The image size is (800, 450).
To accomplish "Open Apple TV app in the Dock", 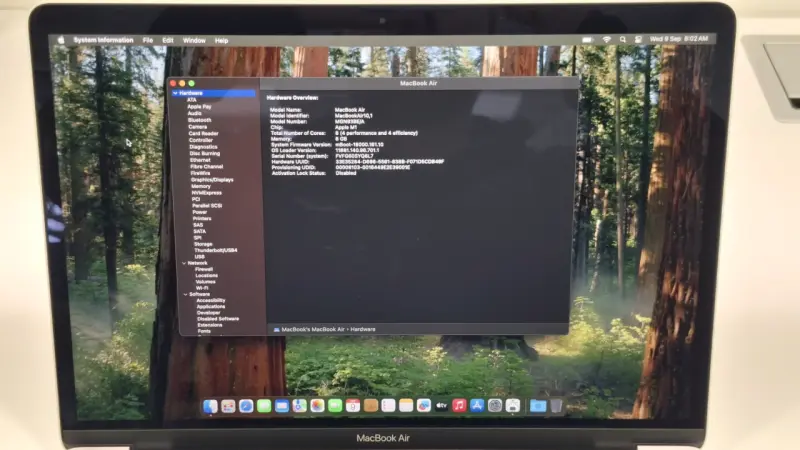I will 441,406.
